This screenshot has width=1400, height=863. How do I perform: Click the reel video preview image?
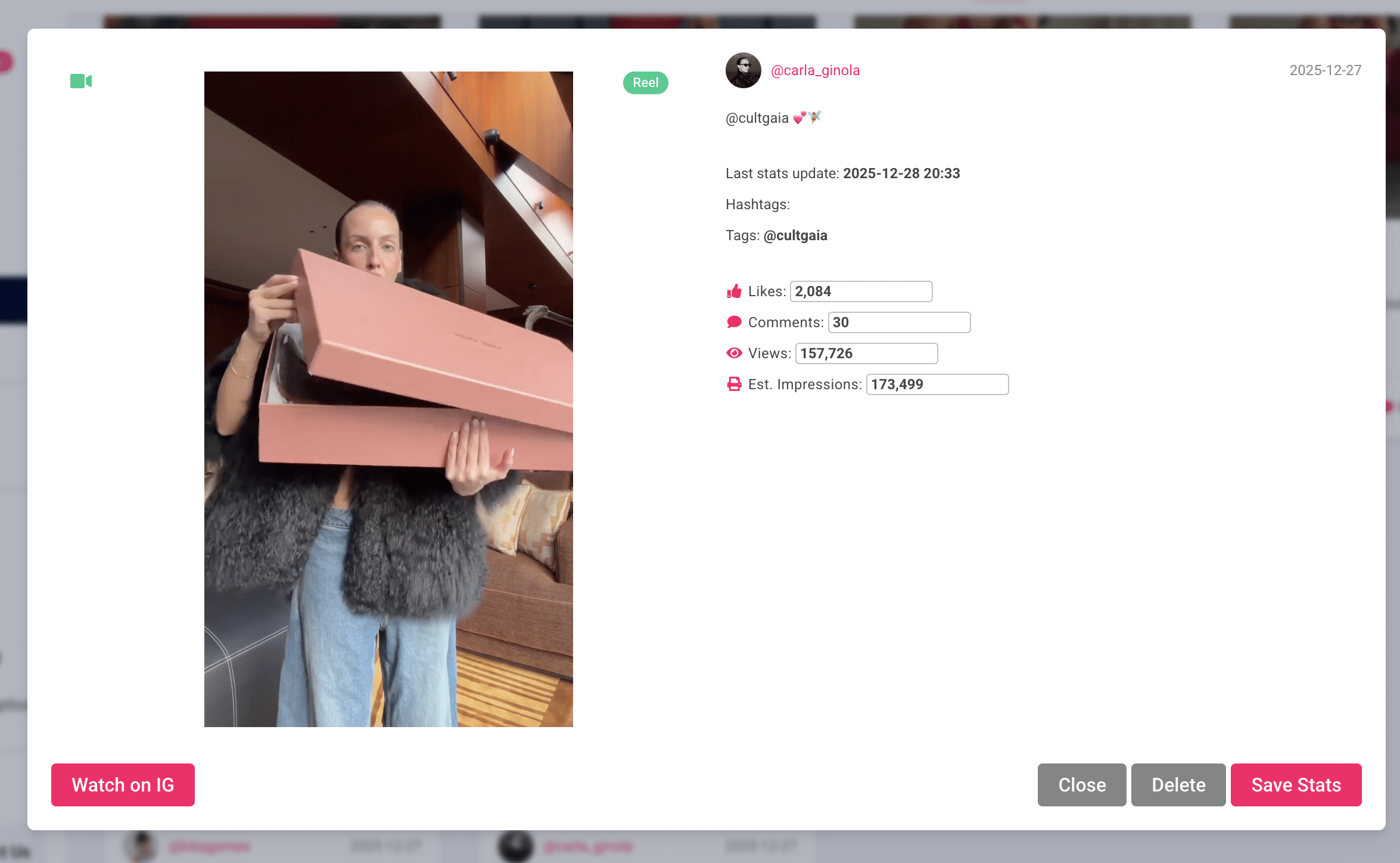pyautogui.click(x=388, y=399)
